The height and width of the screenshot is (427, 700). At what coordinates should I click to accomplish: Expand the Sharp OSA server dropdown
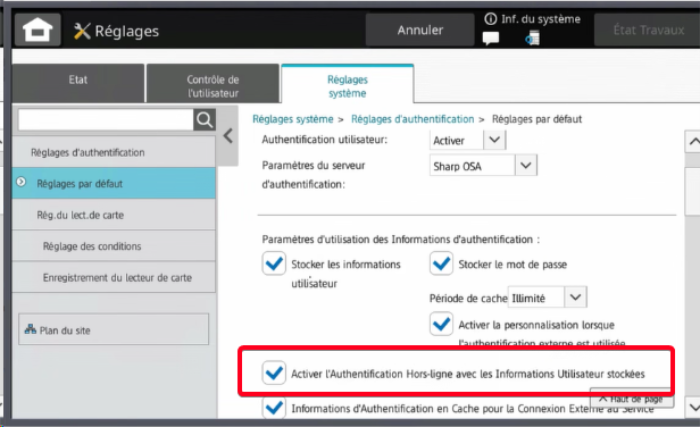pyautogui.click(x=526, y=165)
